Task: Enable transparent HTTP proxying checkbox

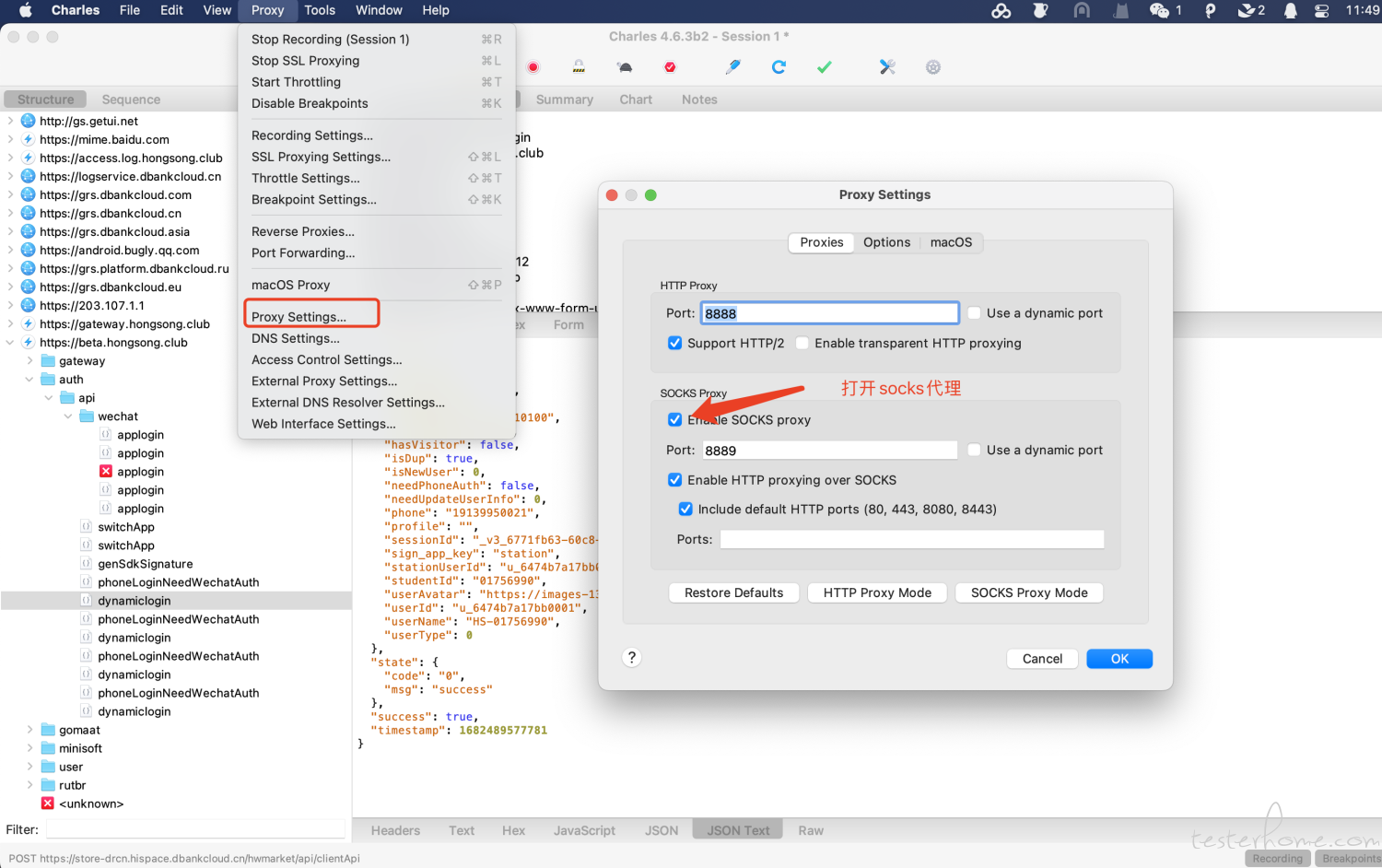Action: click(802, 343)
